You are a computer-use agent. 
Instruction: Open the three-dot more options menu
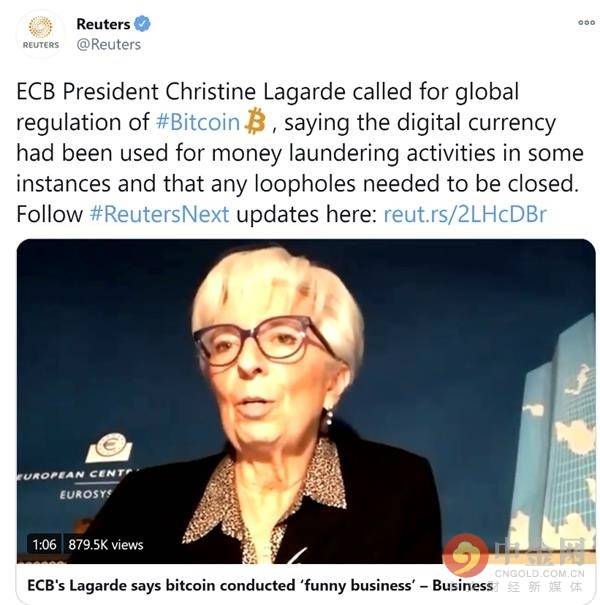[586, 23]
